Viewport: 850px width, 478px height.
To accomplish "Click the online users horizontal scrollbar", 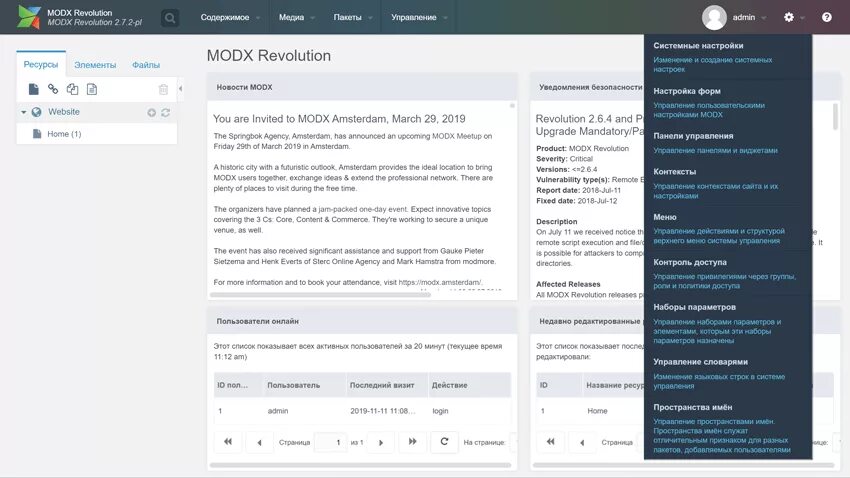I will pos(360,464).
